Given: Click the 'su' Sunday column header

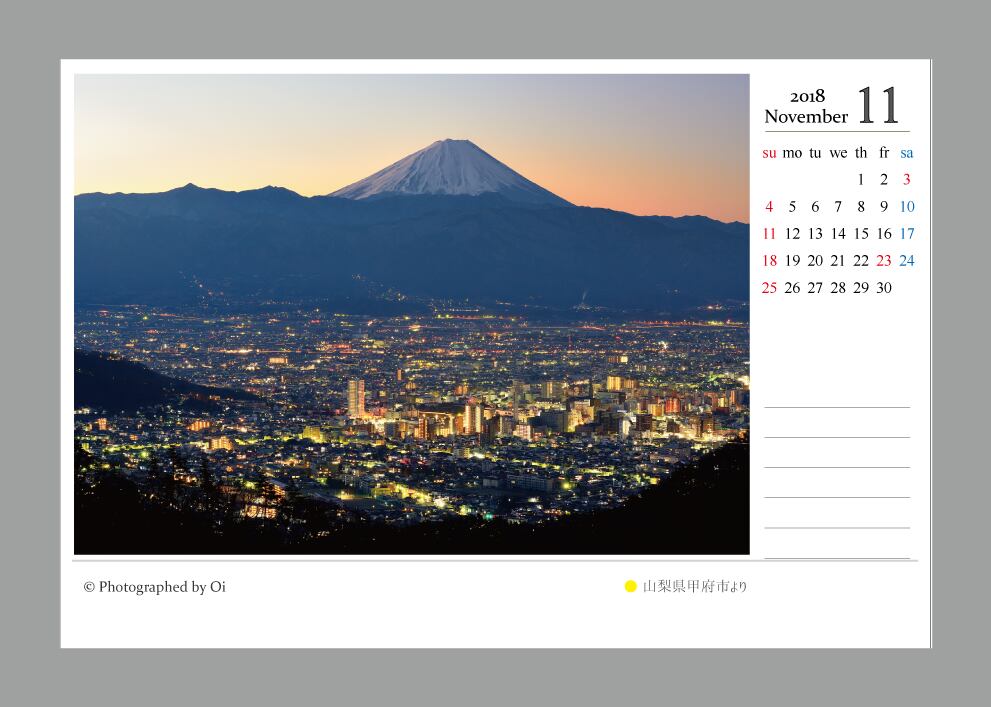Looking at the screenshot, I should (769, 153).
